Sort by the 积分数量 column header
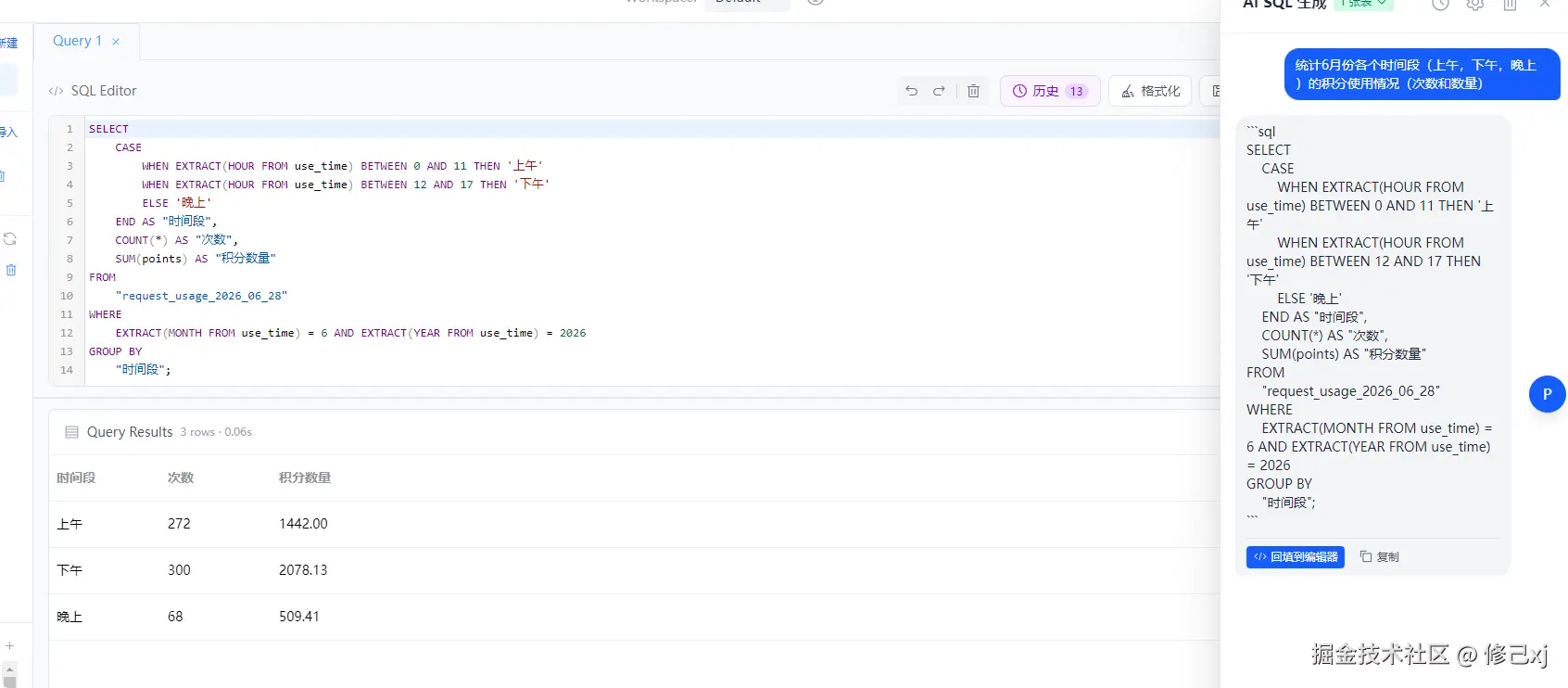Screen dimensions: 1568x688 pos(305,478)
